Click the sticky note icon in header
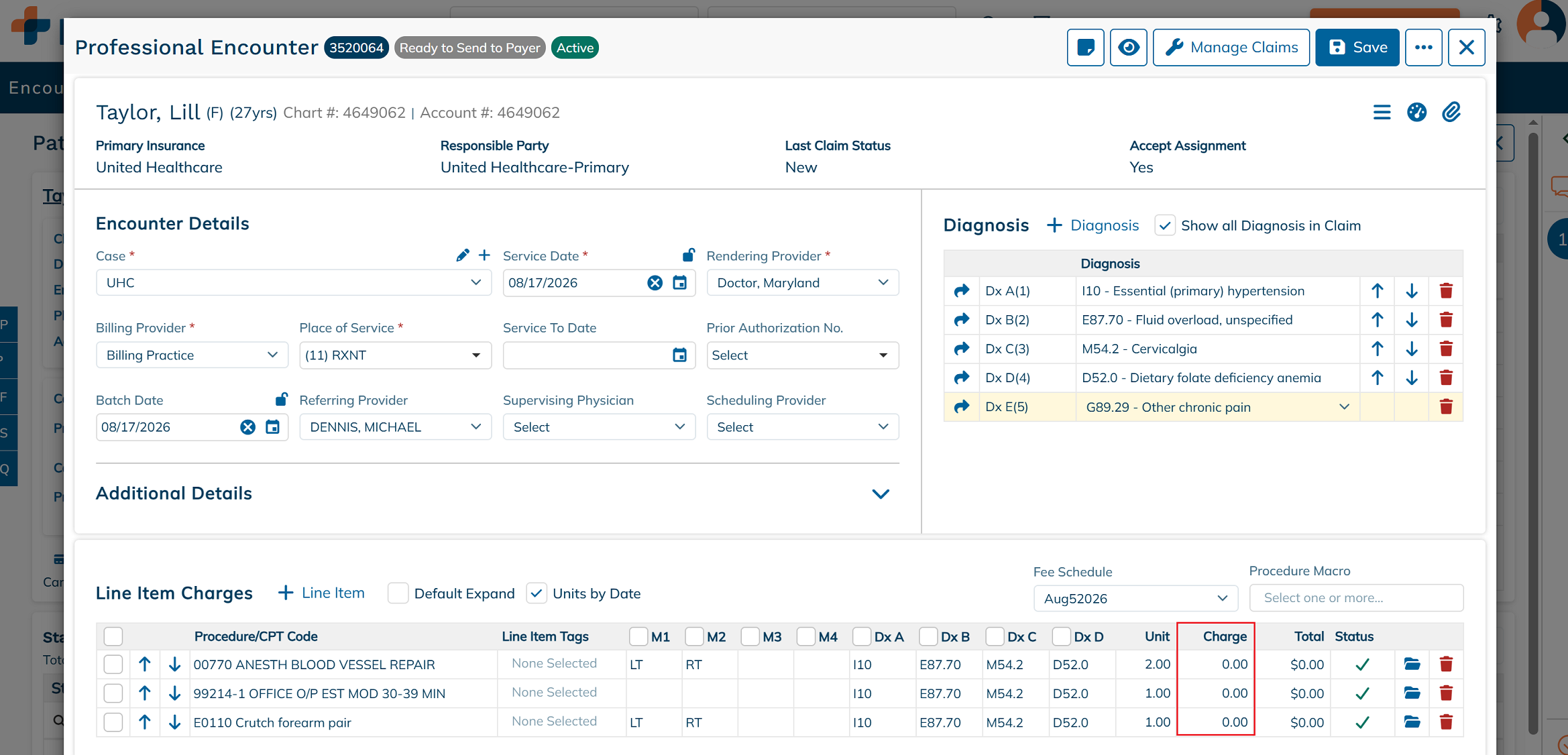Viewport: 1568px width, 755px height. 1085,48
